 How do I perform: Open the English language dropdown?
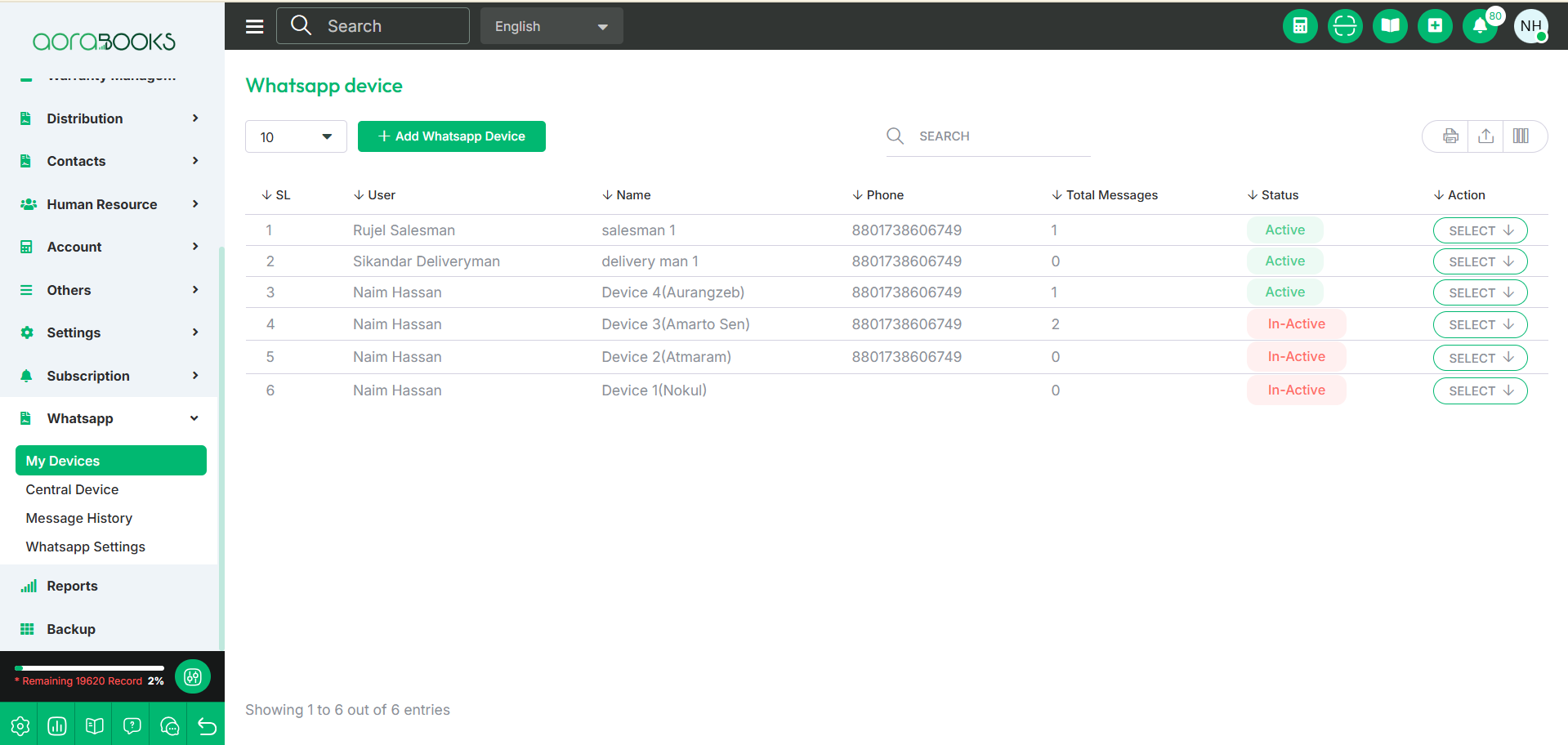552,26
